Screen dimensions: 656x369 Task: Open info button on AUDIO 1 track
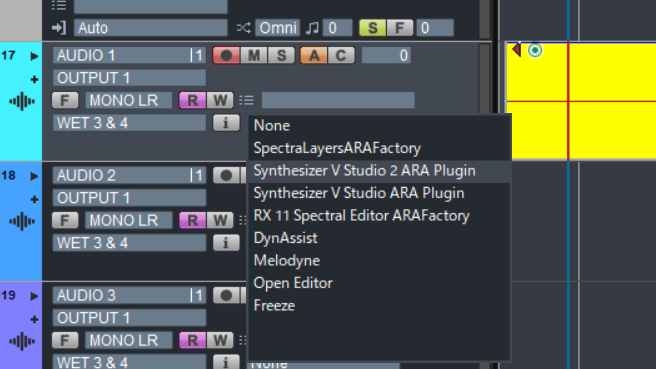point(226,123)
